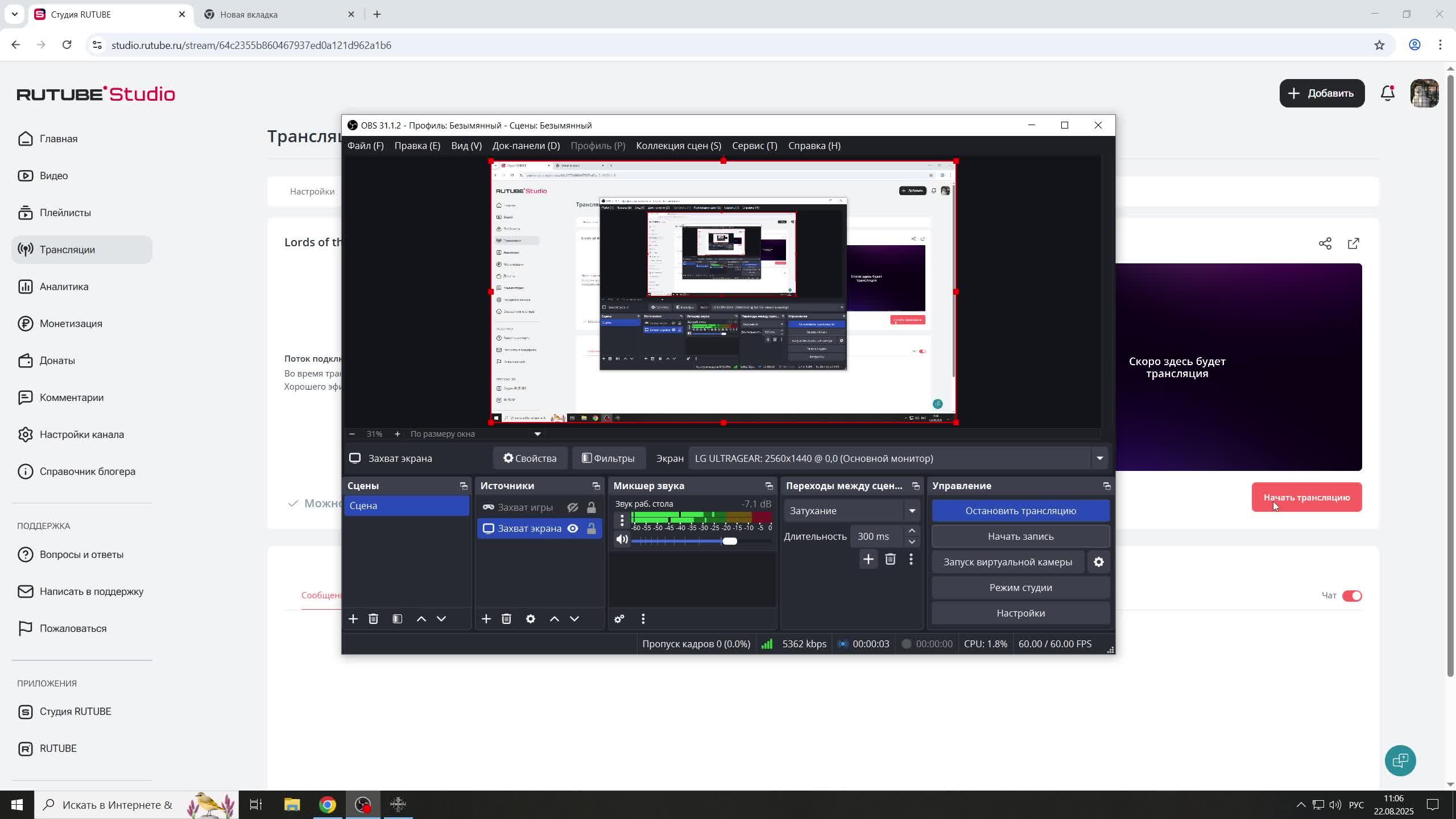This screenshot has height=819, width=1456.
Task: Click the add source plus icon
Action: point(486,619)
